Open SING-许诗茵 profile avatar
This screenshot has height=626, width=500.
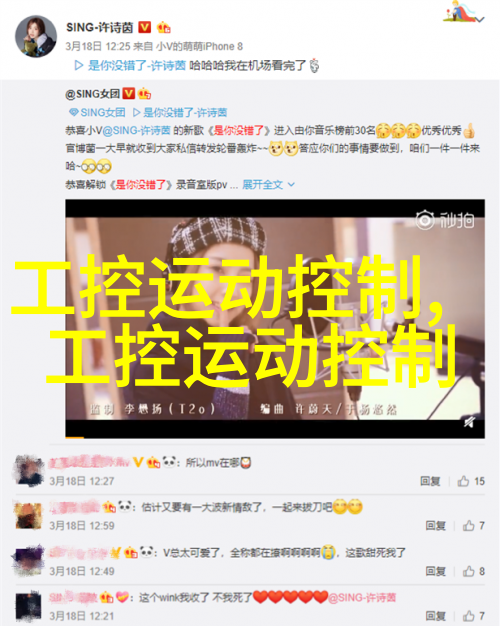pyautogui.click(x=36, y=37)
